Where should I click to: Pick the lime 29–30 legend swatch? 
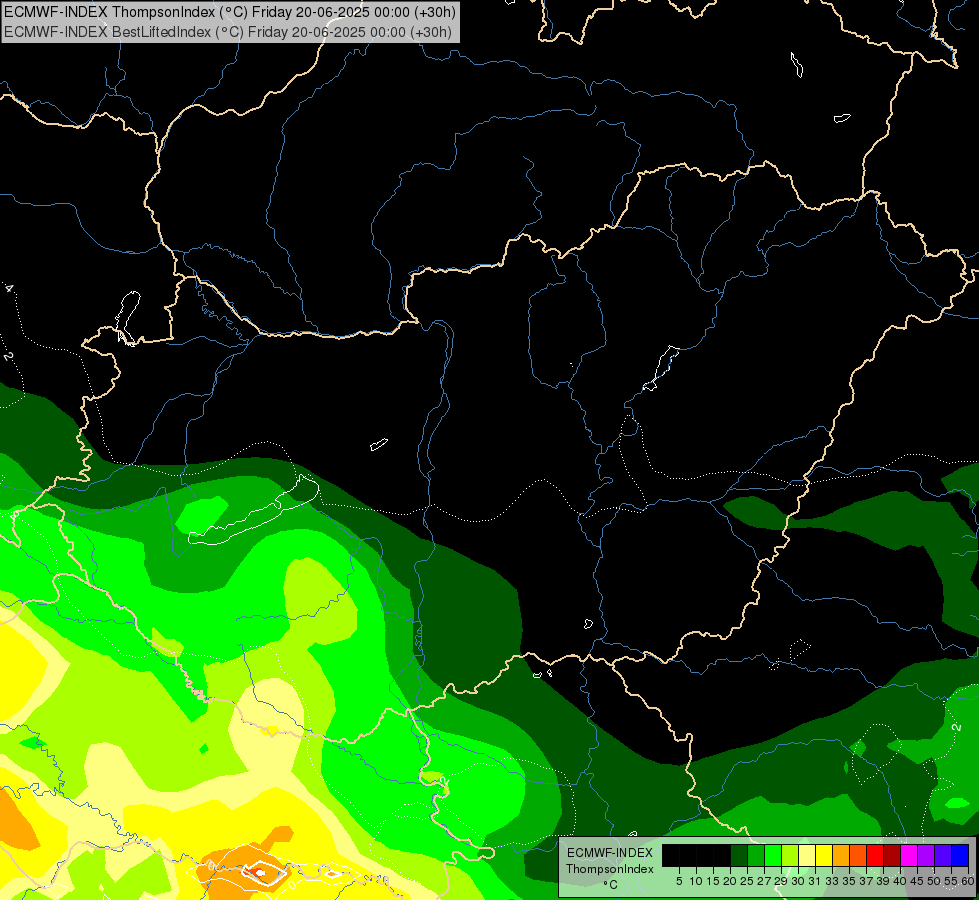click(x=790, y=855)
